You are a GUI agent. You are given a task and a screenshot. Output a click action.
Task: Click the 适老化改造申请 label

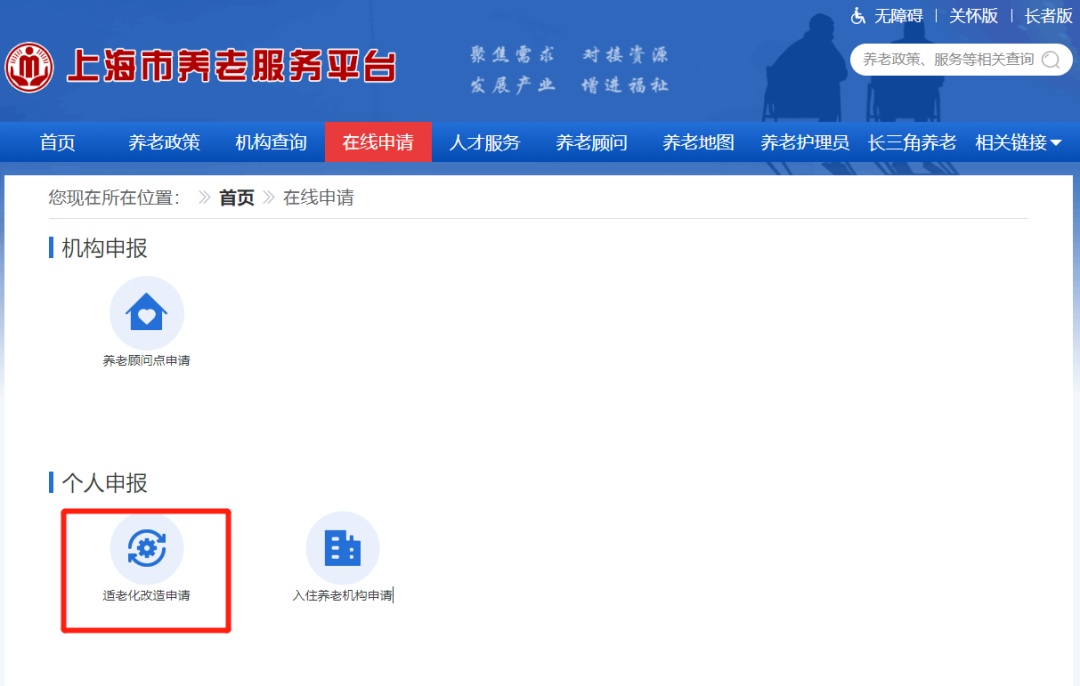click(147, 596)
